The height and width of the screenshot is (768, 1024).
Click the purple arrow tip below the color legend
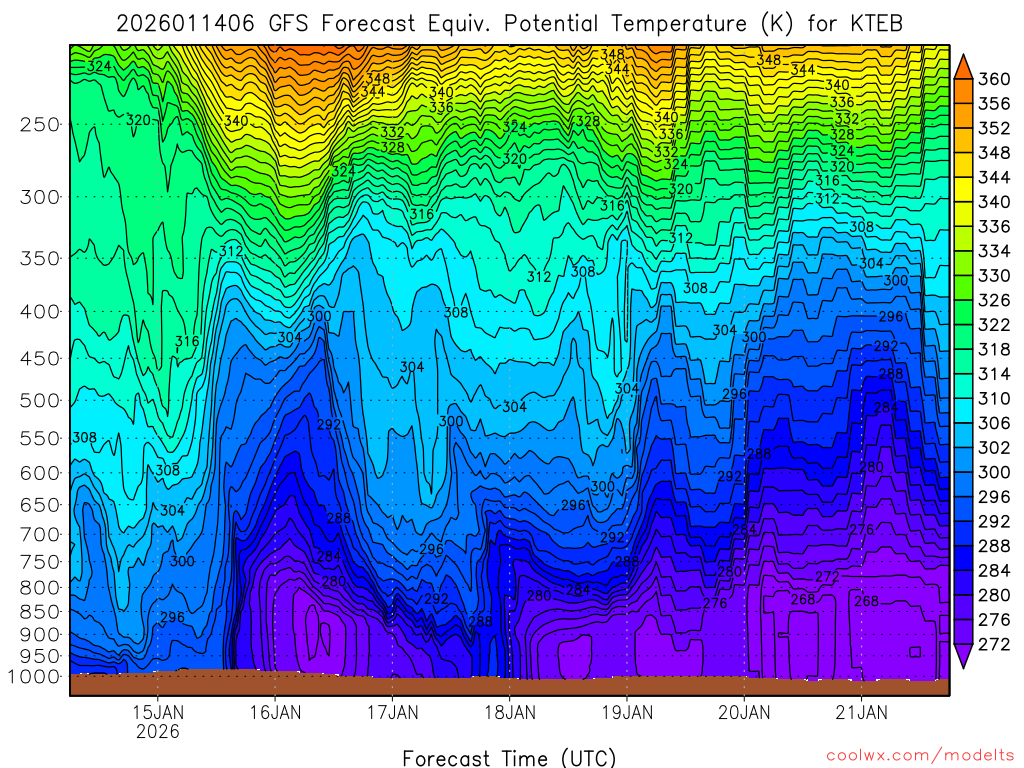[963, 656]
